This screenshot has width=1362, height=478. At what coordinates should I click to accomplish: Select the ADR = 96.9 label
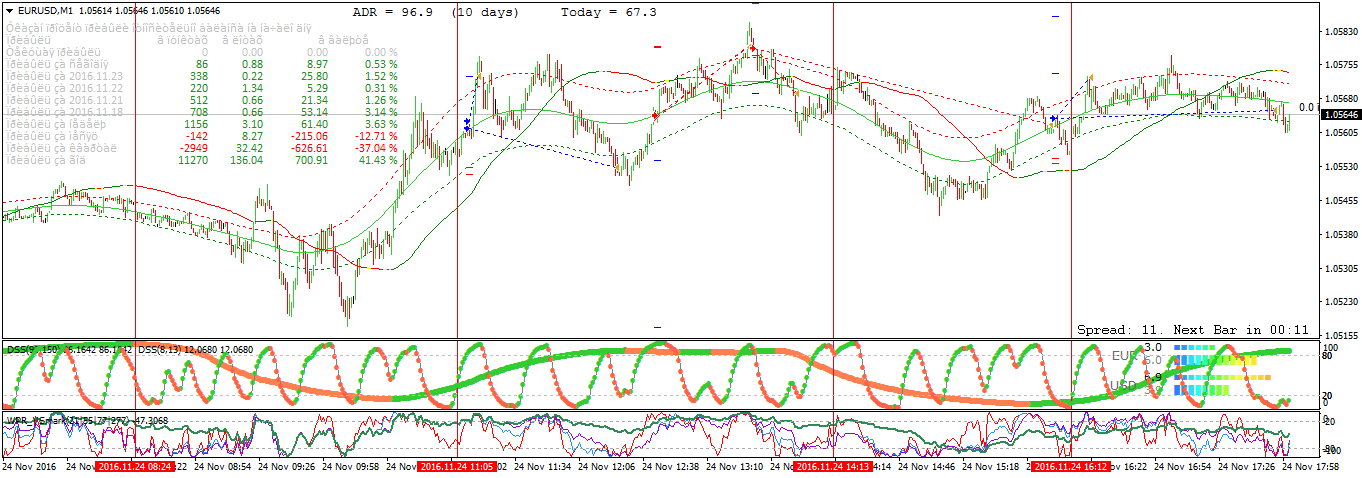pyautogui.click(x=391, y=12)
